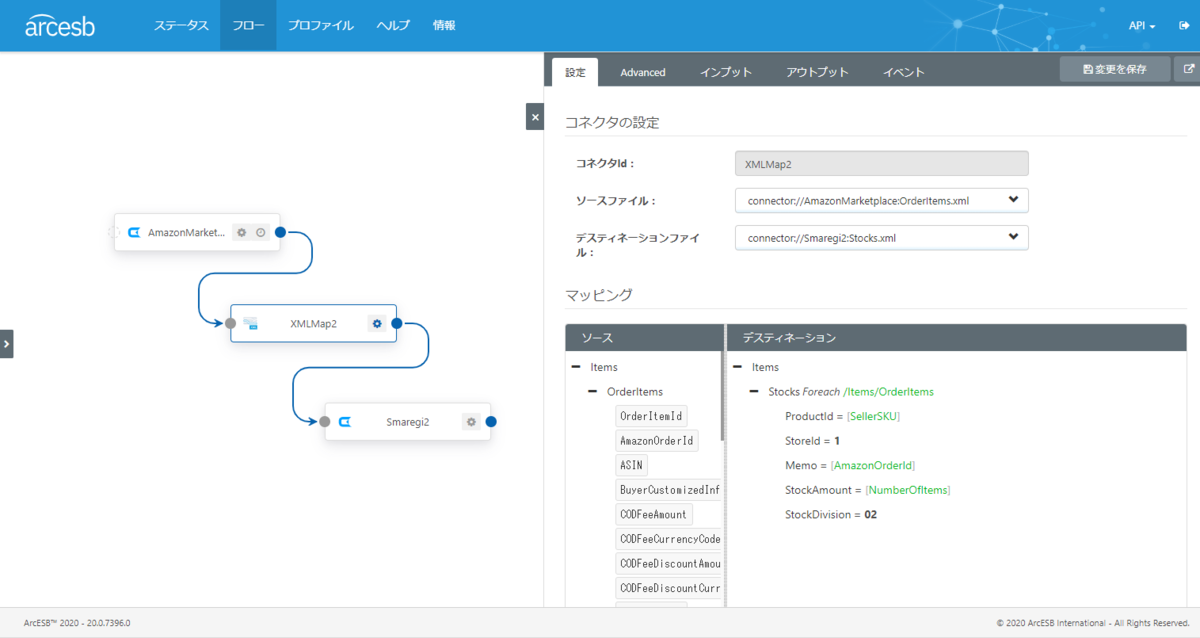Click clock schedule icon on AmazonMarket connector

tap(260, 232)
